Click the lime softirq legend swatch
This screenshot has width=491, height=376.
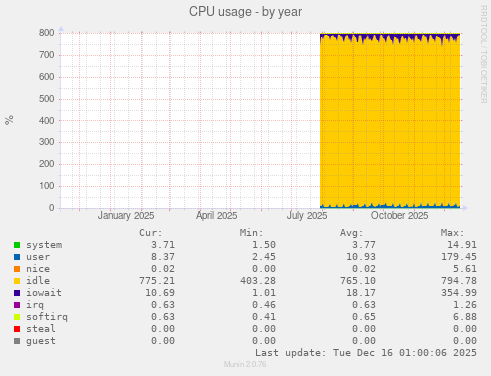pos(17,317)
